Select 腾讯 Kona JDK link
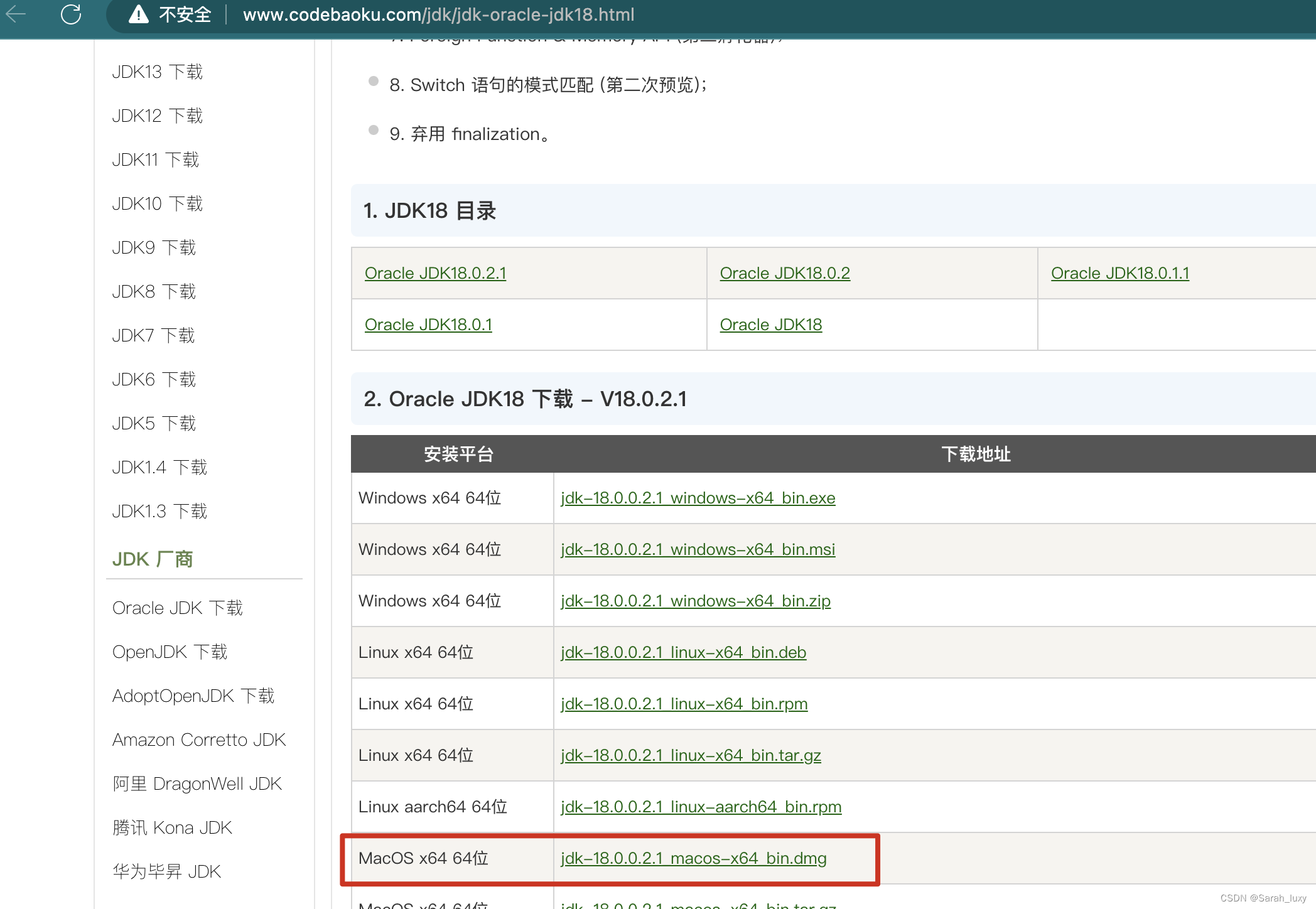The height and width of the screenshot is (909, 1316). 173,828
